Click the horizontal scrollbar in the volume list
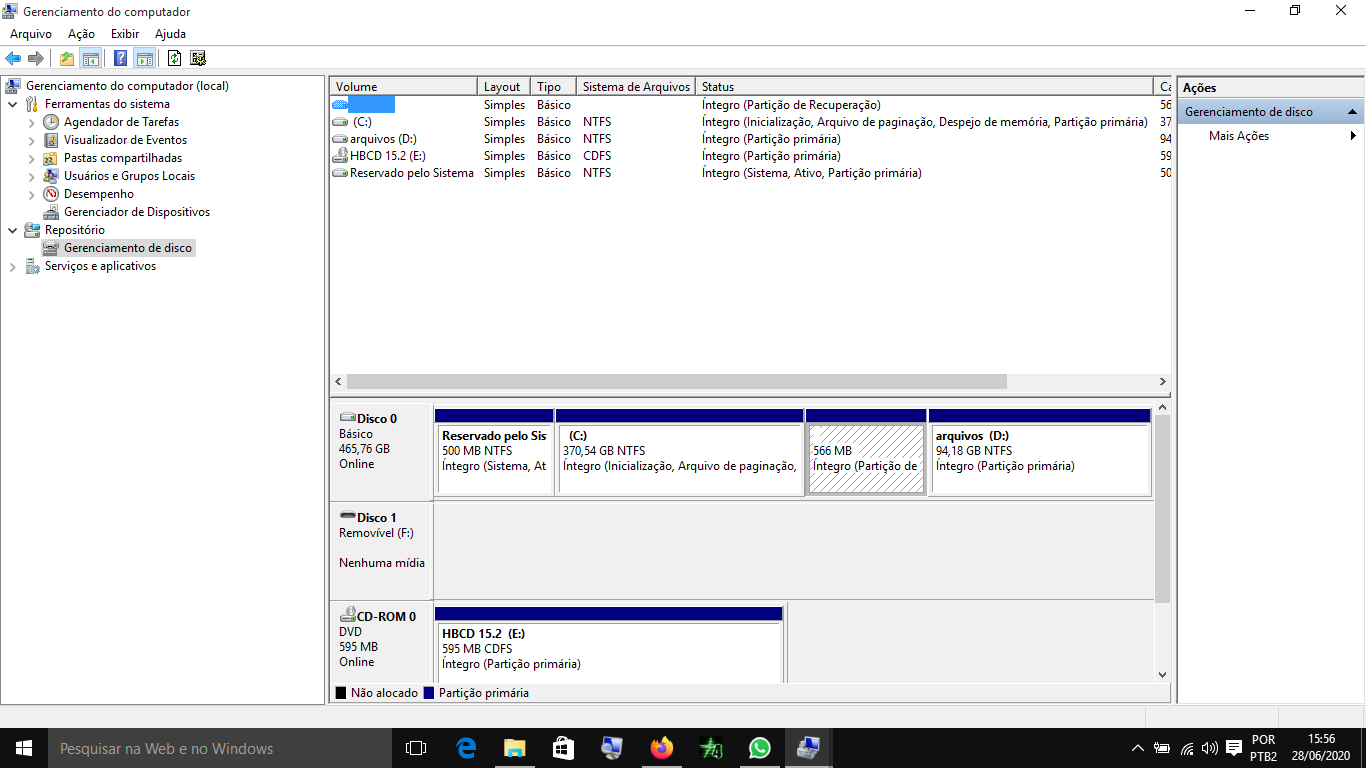 tap(676, 382)
